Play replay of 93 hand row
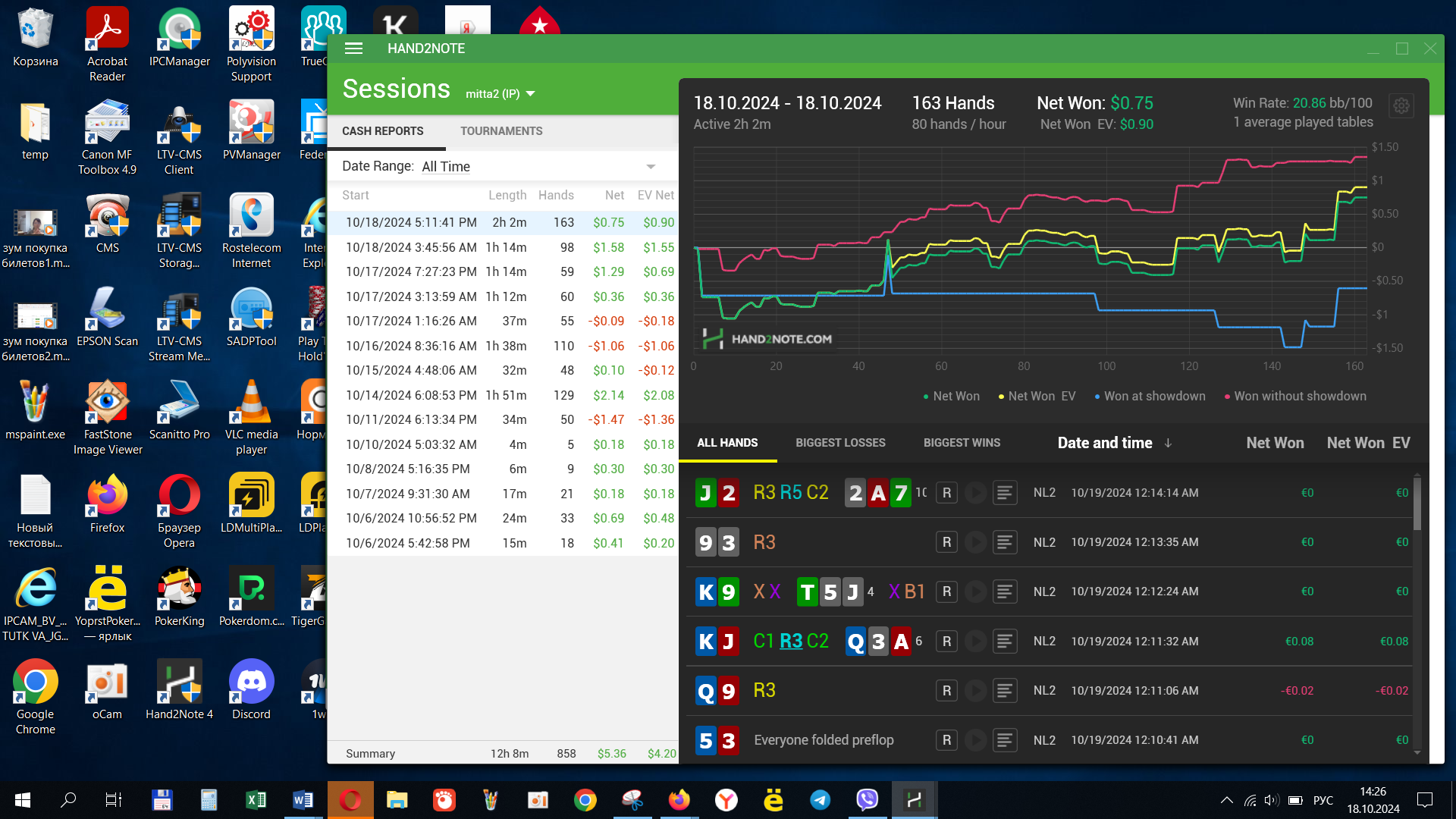 click(x=976, y=542)
